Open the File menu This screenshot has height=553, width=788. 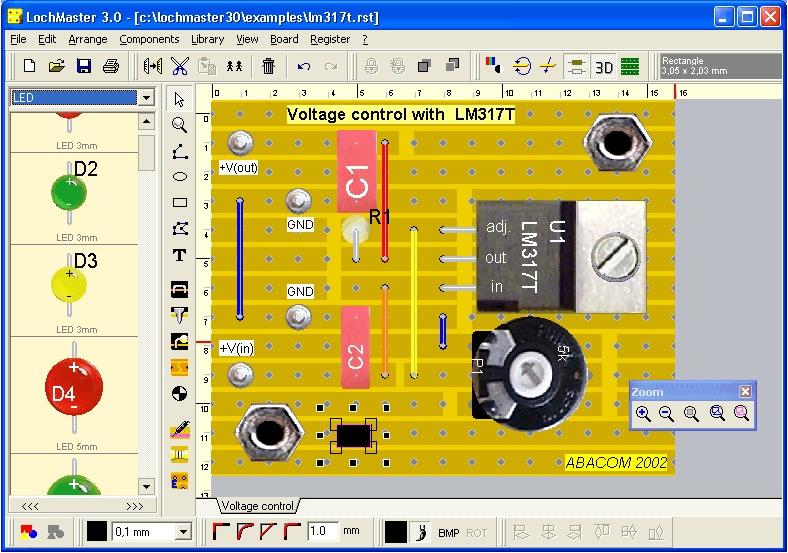(x=18, y=39)
